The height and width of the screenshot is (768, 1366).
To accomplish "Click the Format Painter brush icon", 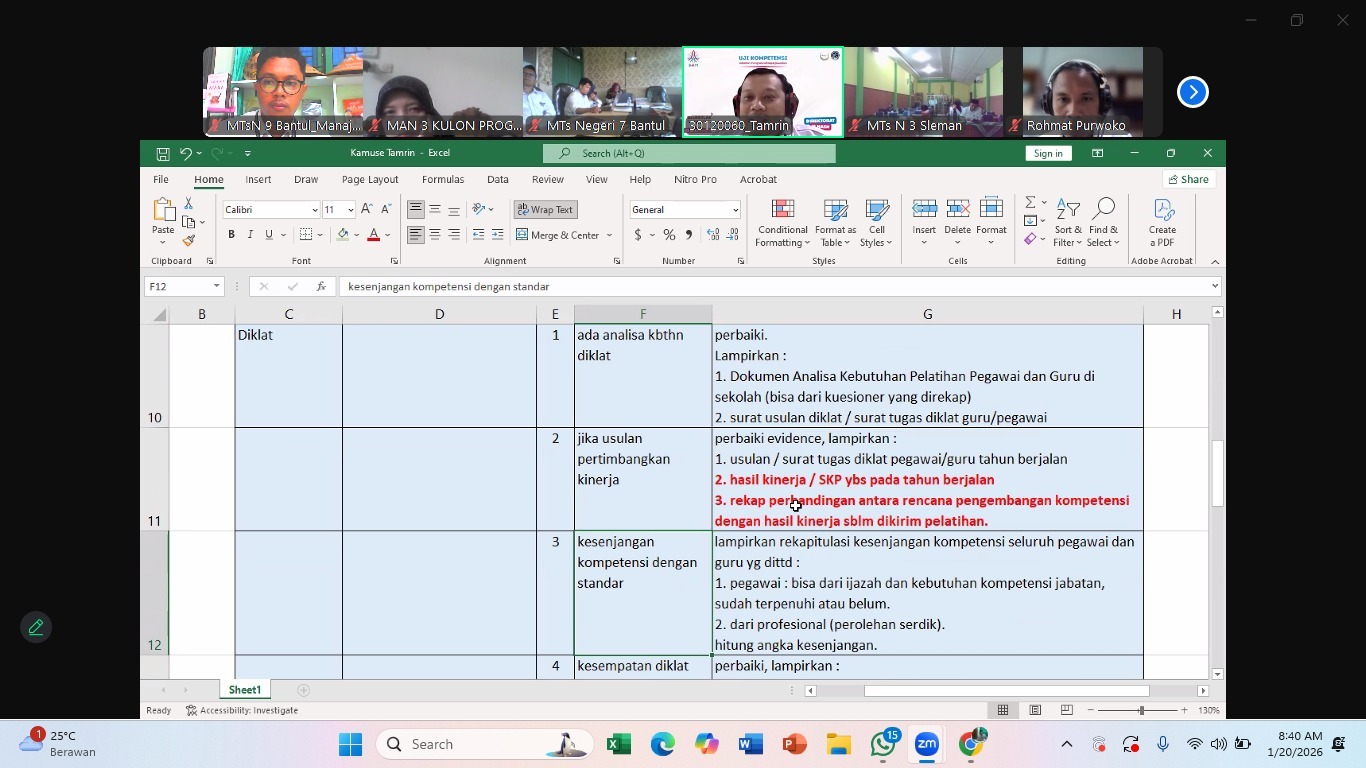I will pos(188,241).
